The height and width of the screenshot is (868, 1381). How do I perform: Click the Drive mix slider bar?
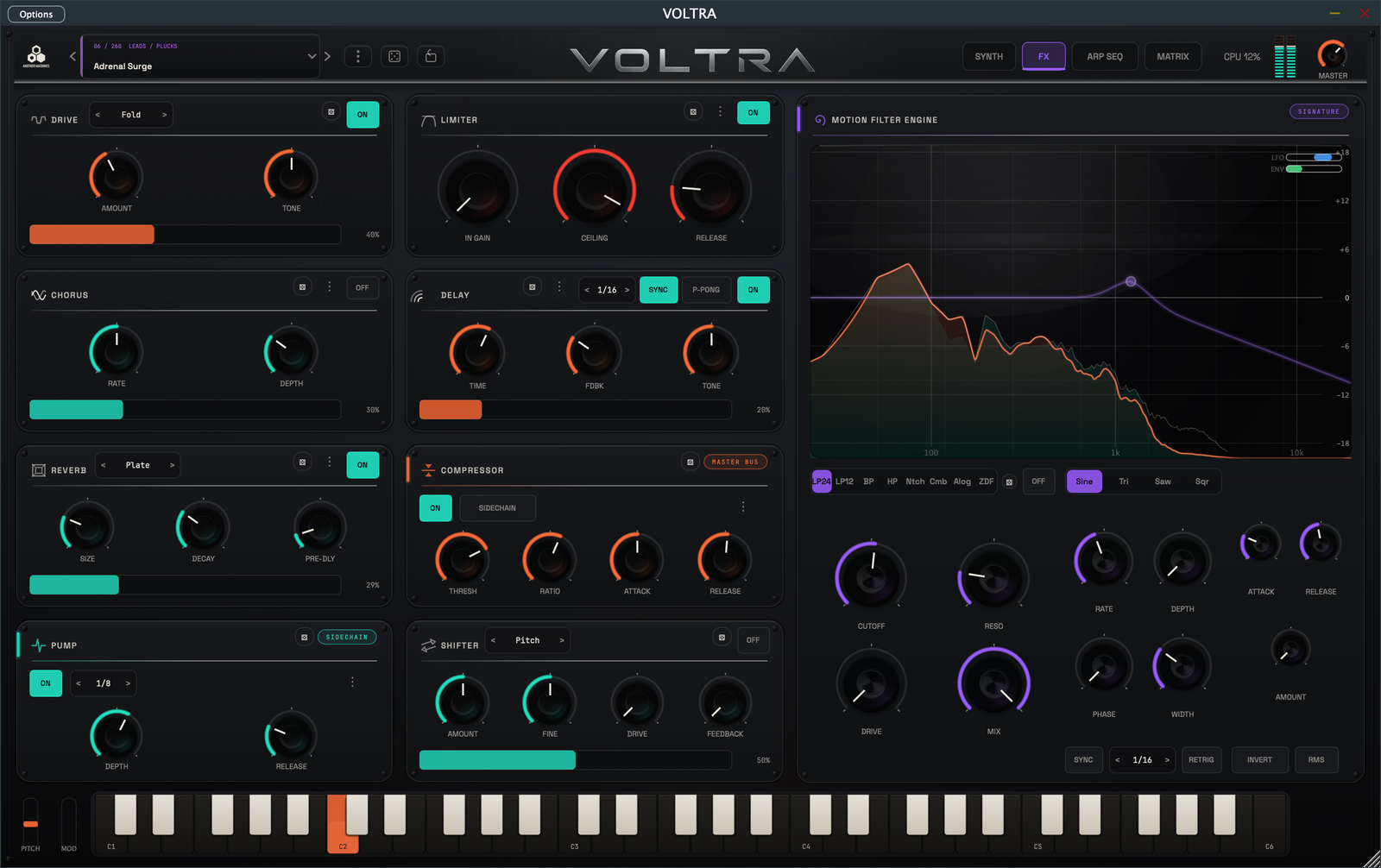click(x=186, y=234)
